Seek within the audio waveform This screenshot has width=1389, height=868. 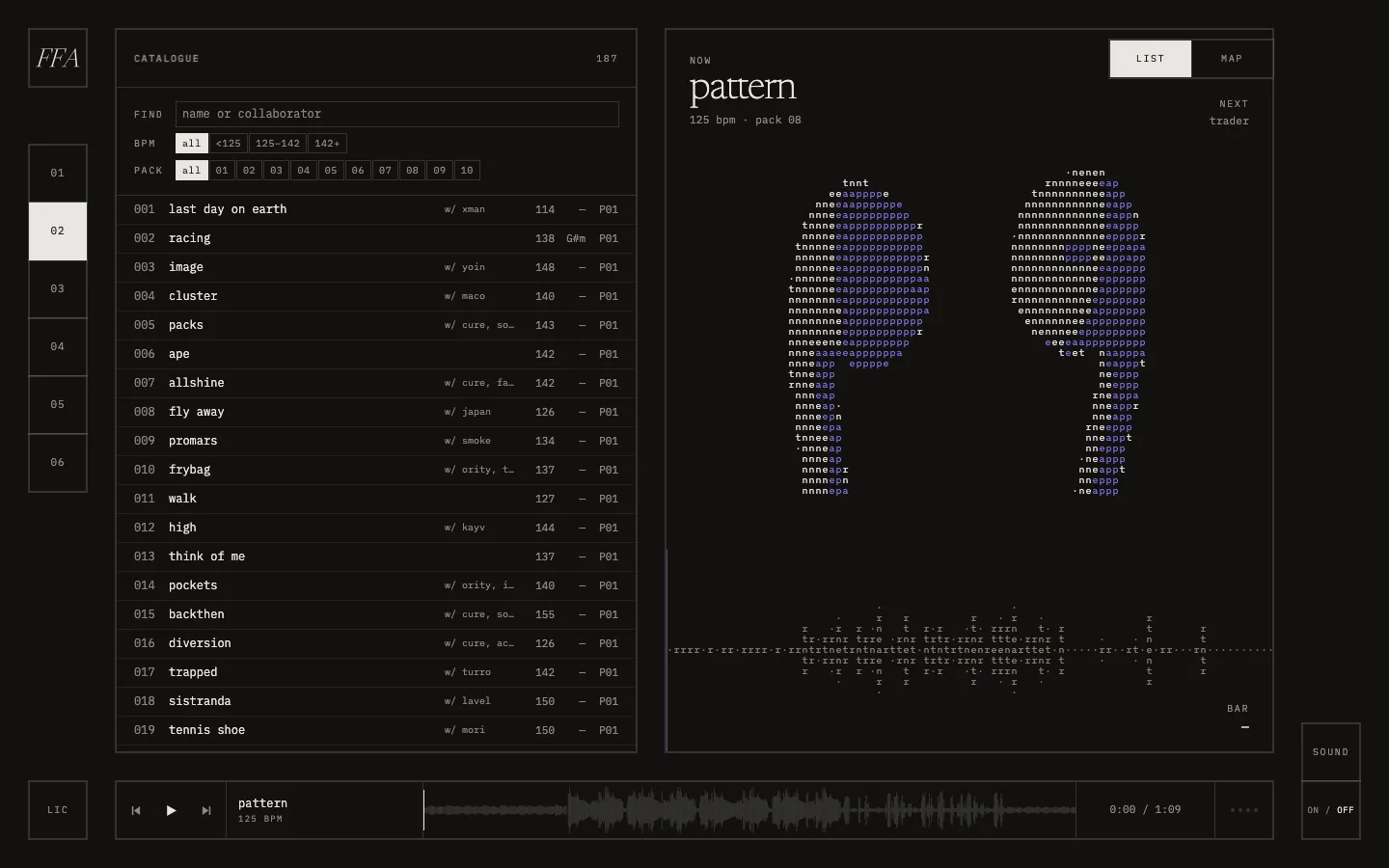[749, 810]
